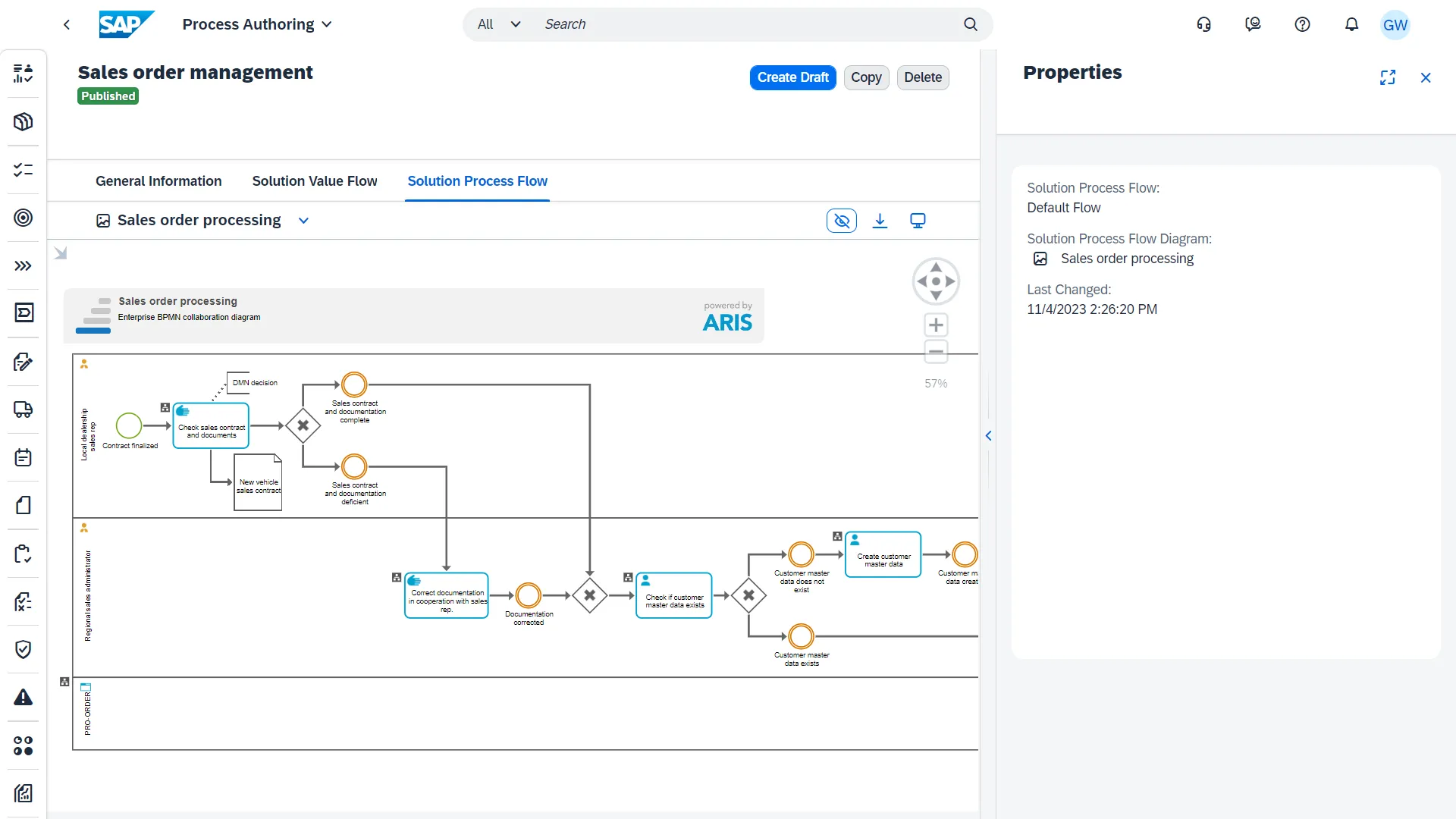Open the Process Authoring product switcher dropdown
The height and width of the screenshot is (819, 1456).
pos(257,24)
